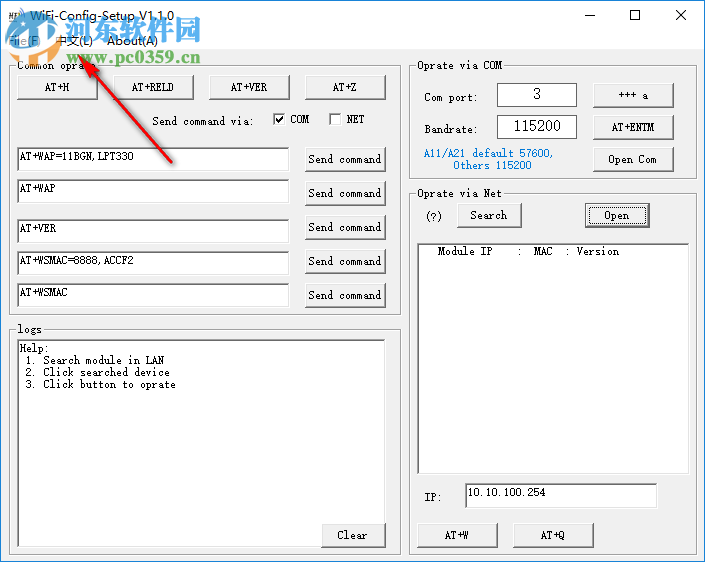Image resolution: width=705 pixels, height=562 pixels.
Task: Maximize the WiFi-Config-Setup window
Action: [x=635, y=15]
